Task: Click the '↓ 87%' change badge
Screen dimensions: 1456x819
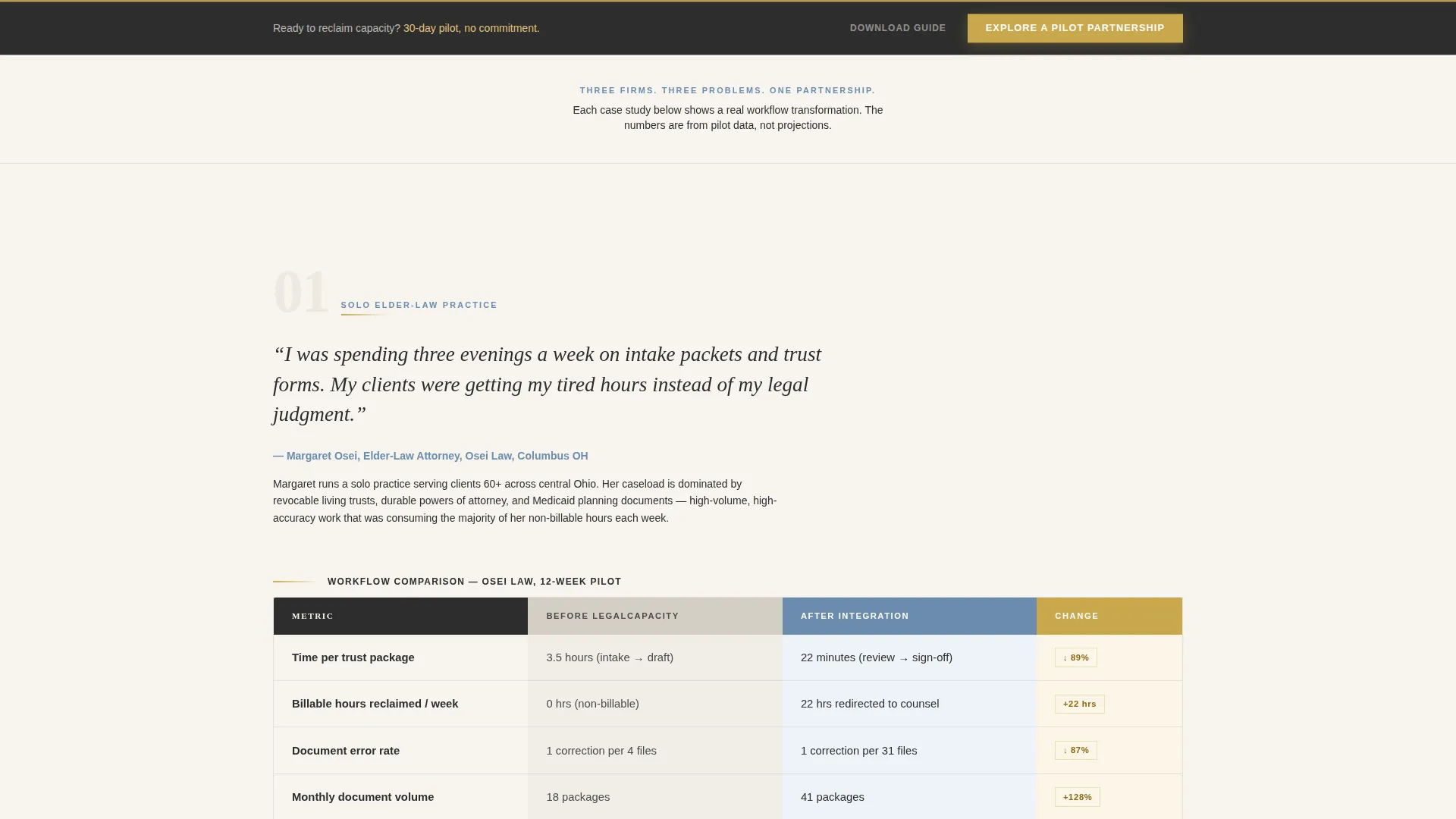Action: coord(1075,750)
